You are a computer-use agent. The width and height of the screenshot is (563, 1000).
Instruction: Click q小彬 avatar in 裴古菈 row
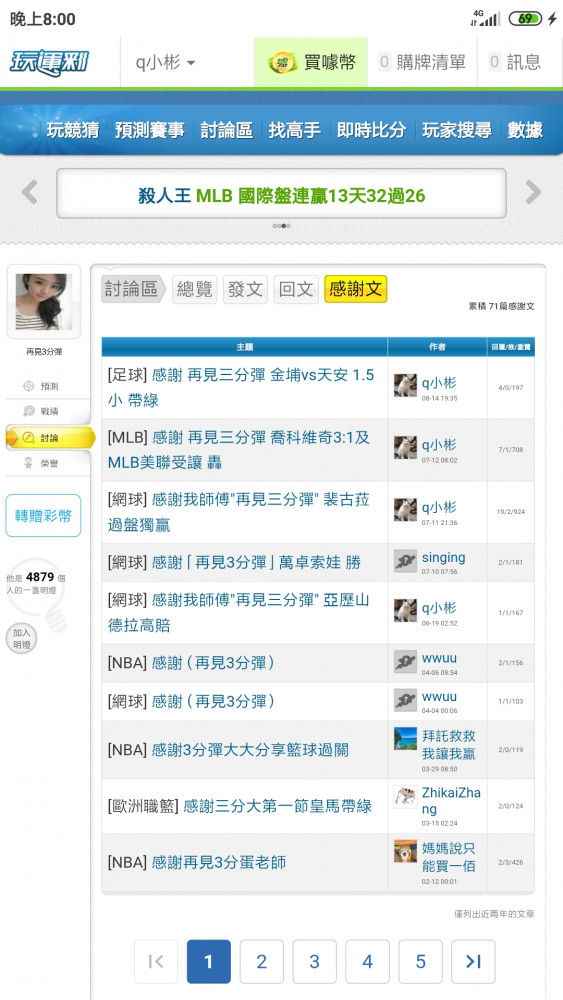(406, 510)
